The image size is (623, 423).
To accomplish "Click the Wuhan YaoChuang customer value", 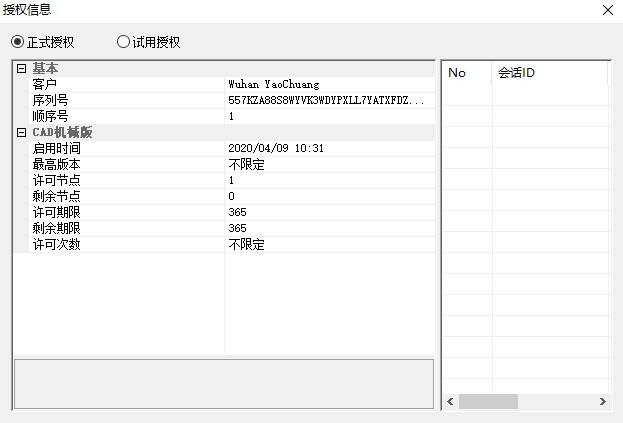I will (x=274, y=84).
